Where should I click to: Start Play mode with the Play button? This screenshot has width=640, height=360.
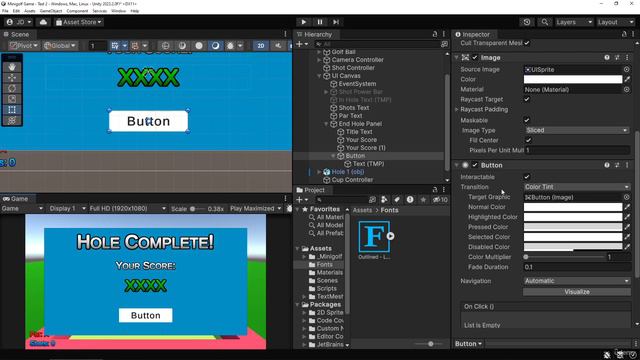pyautogui.click(x=303, y=22)
